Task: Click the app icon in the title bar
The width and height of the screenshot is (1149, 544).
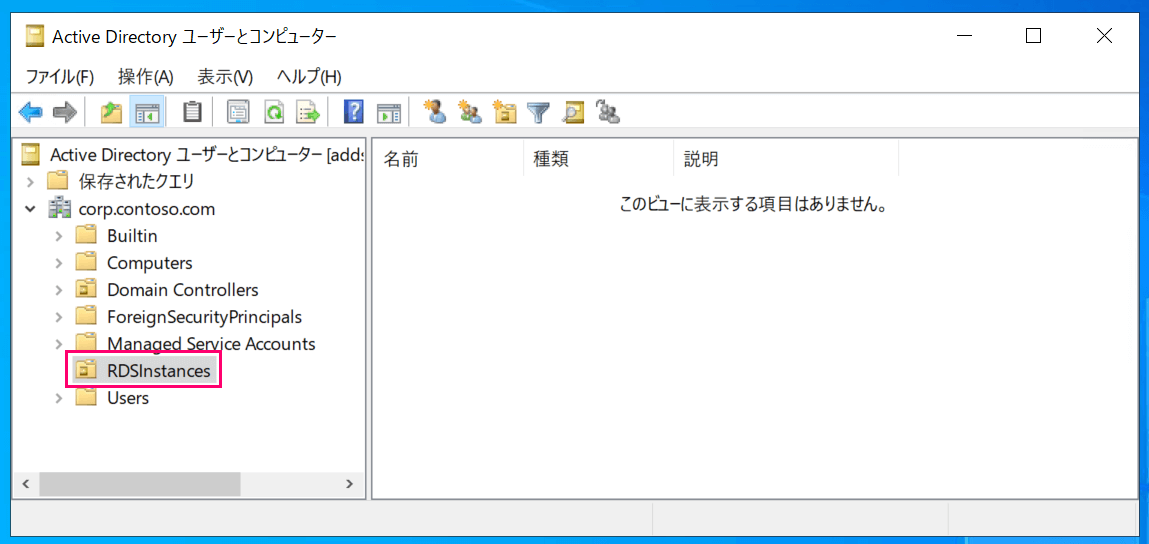Action: [x=34, y=35]
